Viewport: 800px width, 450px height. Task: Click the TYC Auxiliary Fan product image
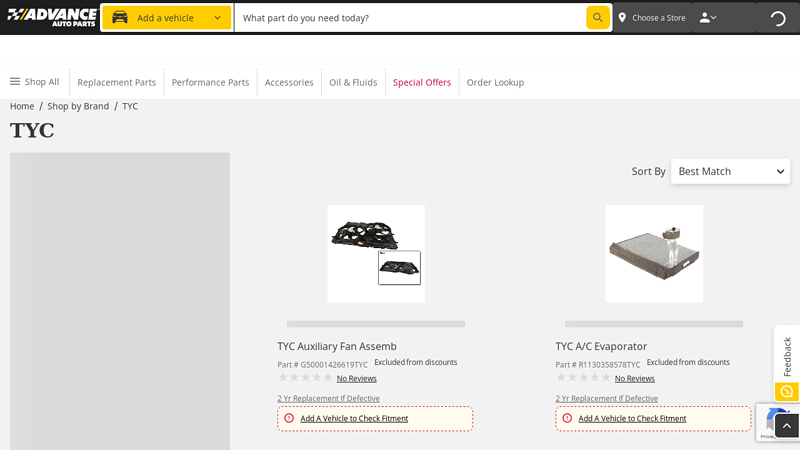click(x=376, y=254)
